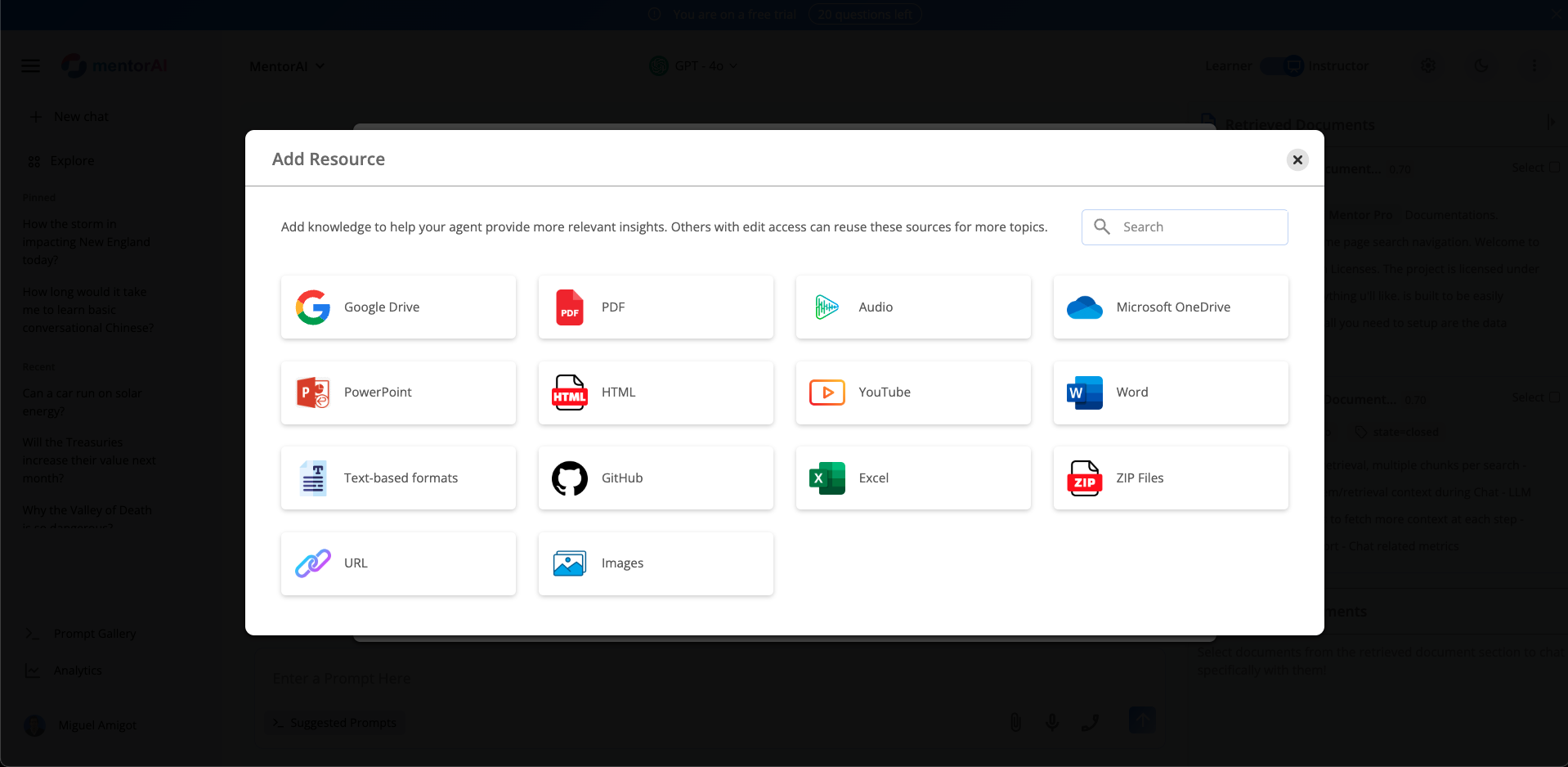Image resolution: width=1568 pixels, height=767 pixels.
Task: Close the Add Resource dialog
Action: click(1297, 159)
